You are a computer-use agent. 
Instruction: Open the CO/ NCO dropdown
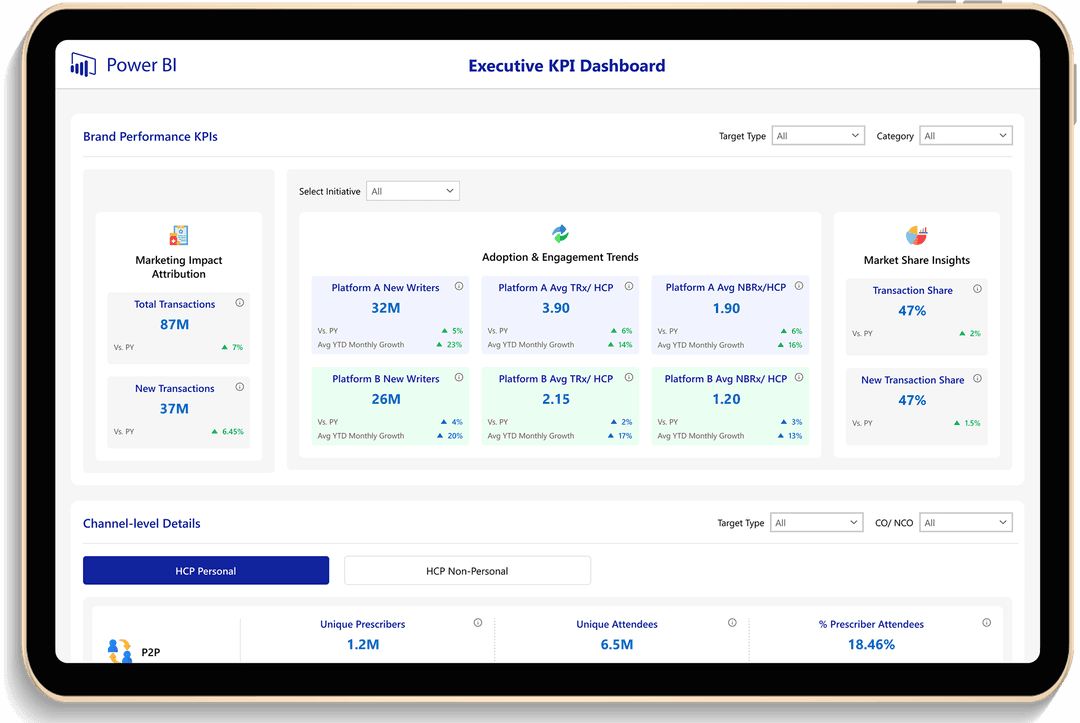click(965, 522)
